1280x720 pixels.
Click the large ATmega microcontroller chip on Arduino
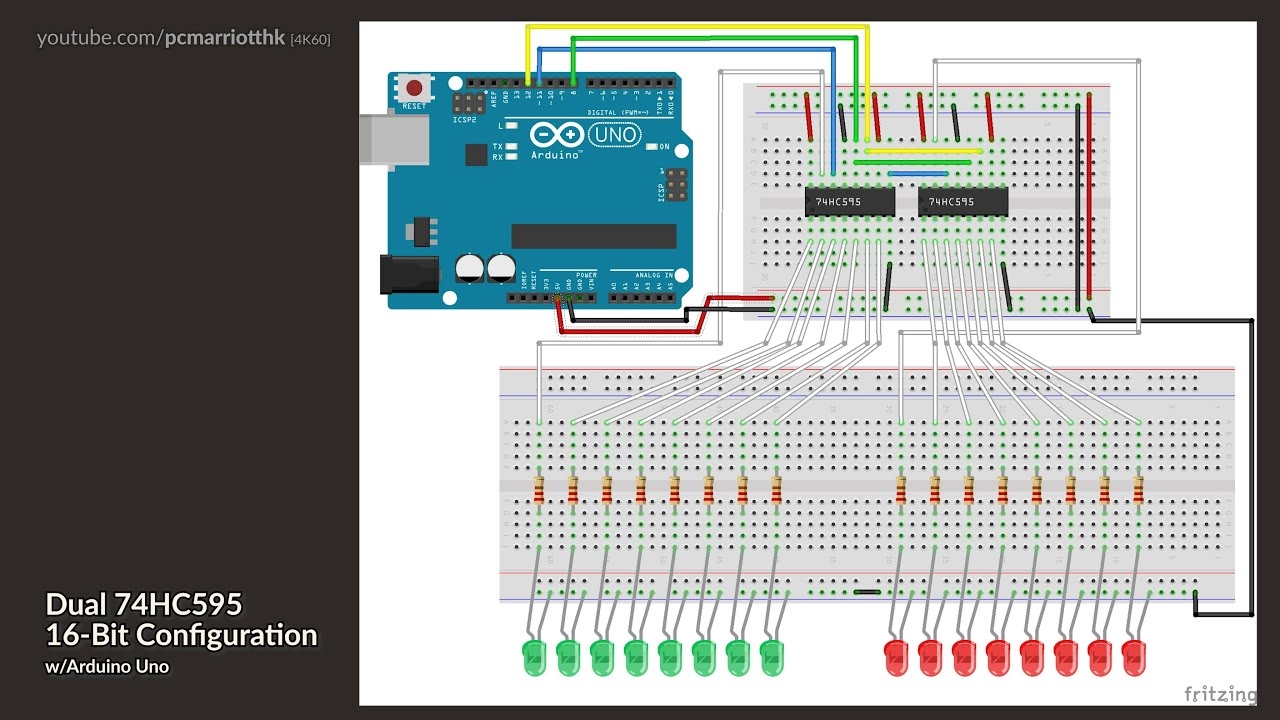[x=593, y=236]
